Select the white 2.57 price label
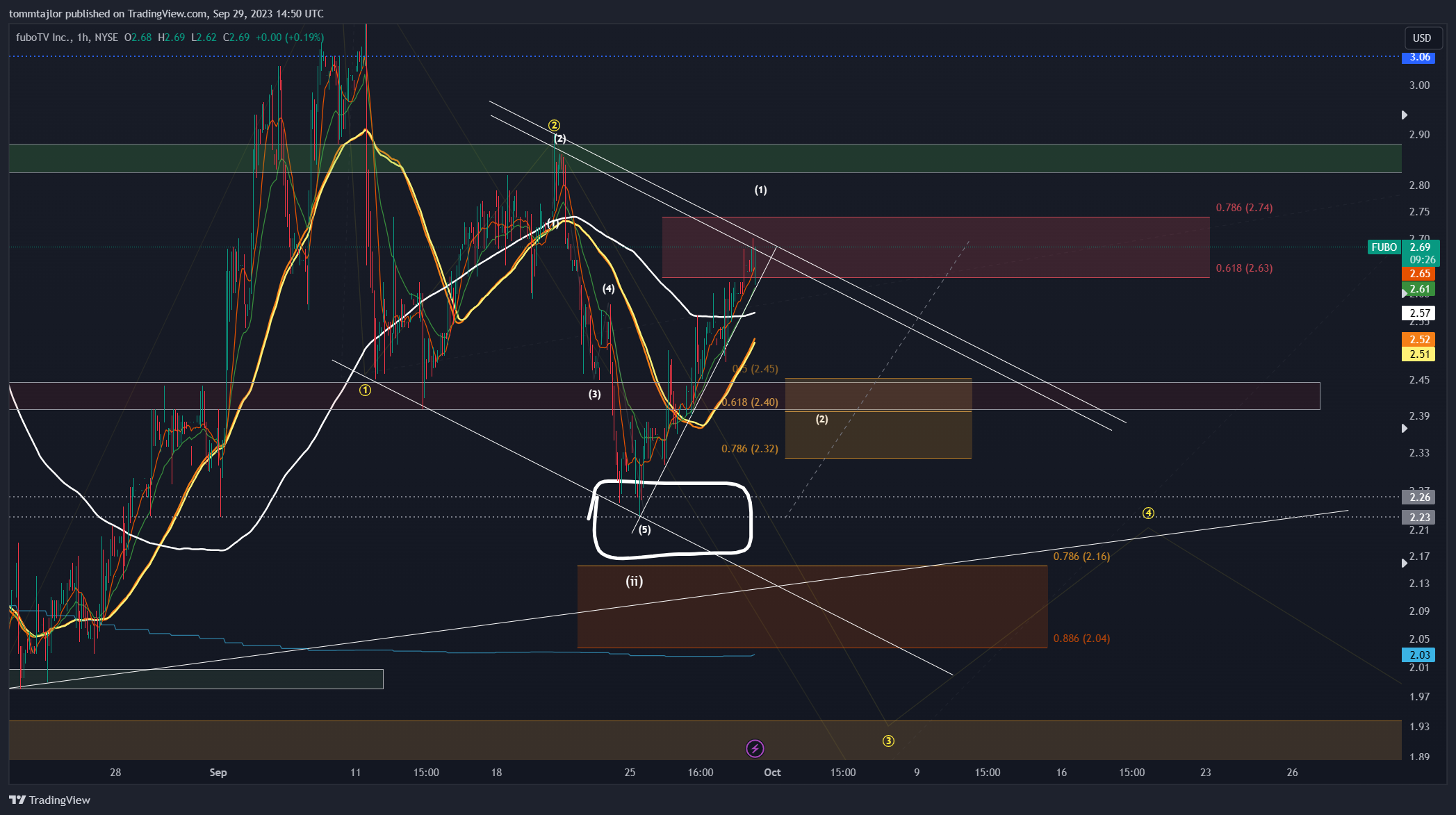The image size is (1456, 815). [x=1418, y=313]
